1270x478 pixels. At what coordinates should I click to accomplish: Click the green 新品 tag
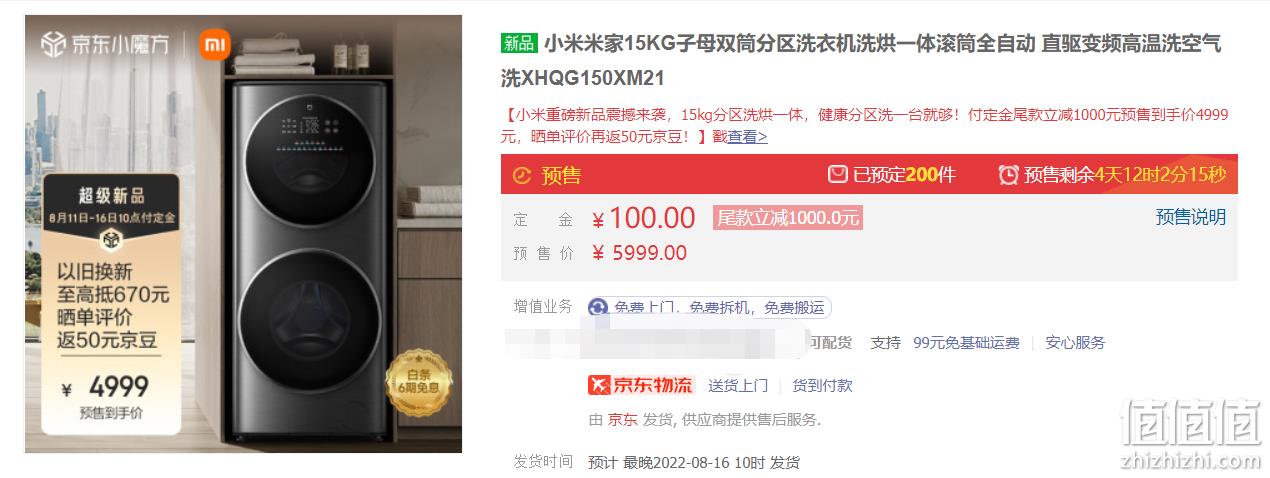pos(518,43)
